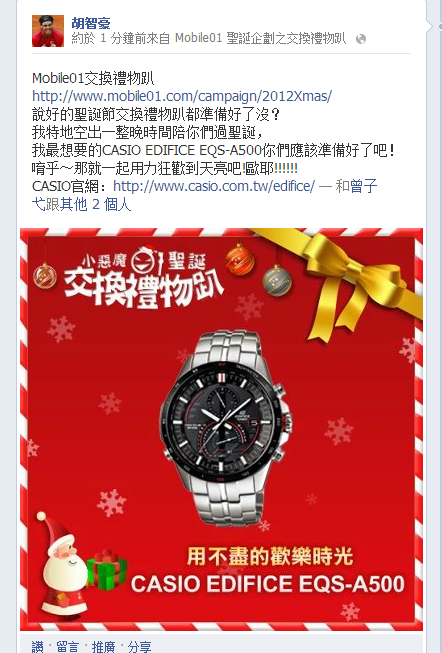Click 推廣 to promote the post
Image resolution: width=442 pixels, height=653 pixels.
tap(103, 647)
